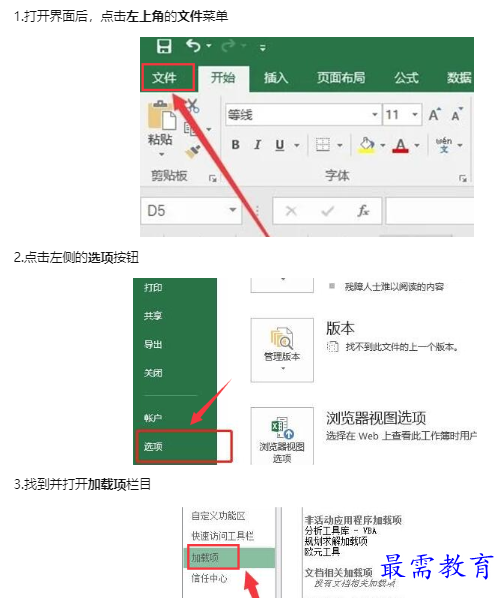Click the Enter checkmark formula bar icon
This screenshot has width=502, height=598.
[x=327, y=211]
